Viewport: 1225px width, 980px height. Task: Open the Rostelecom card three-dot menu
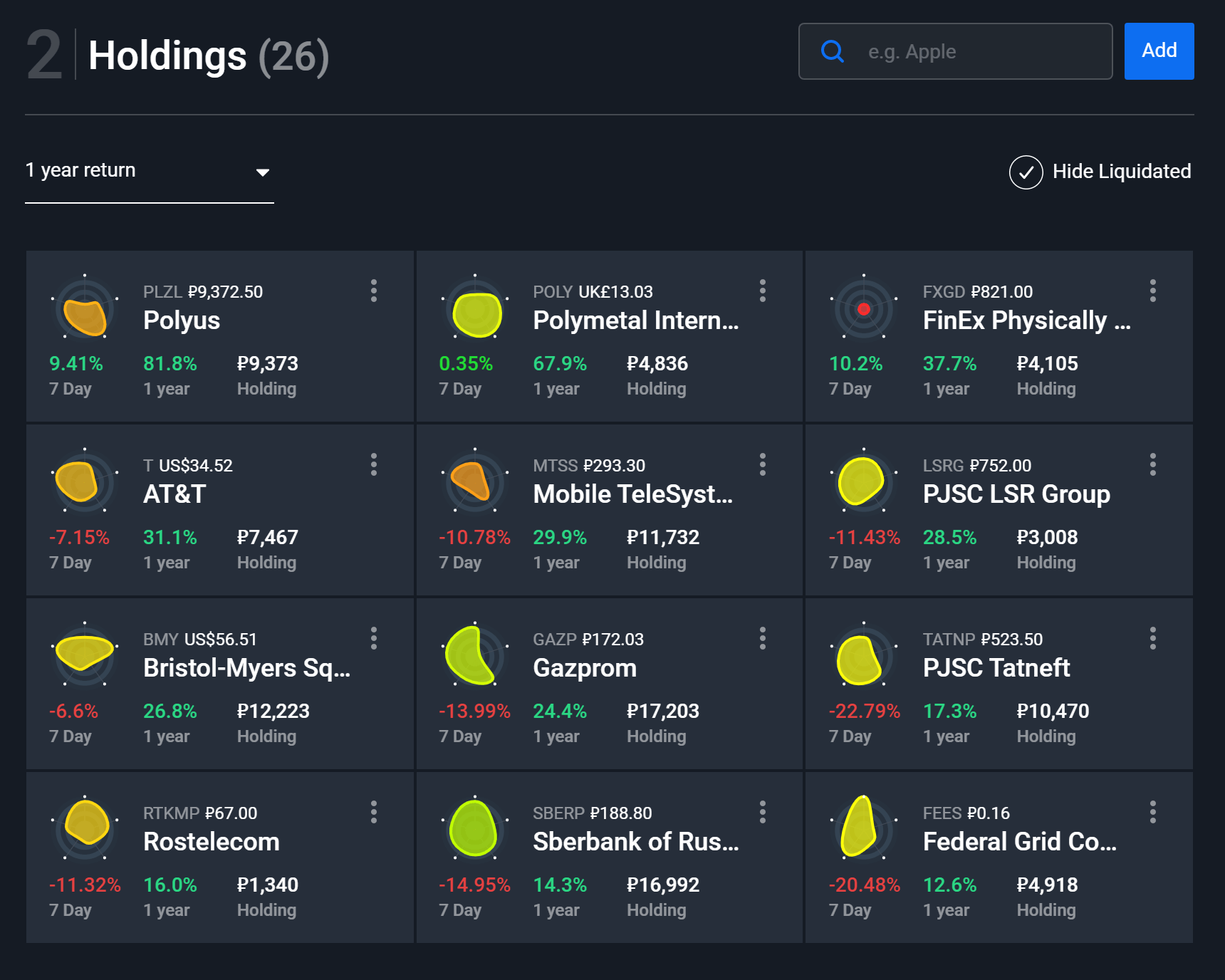point(374,812)
